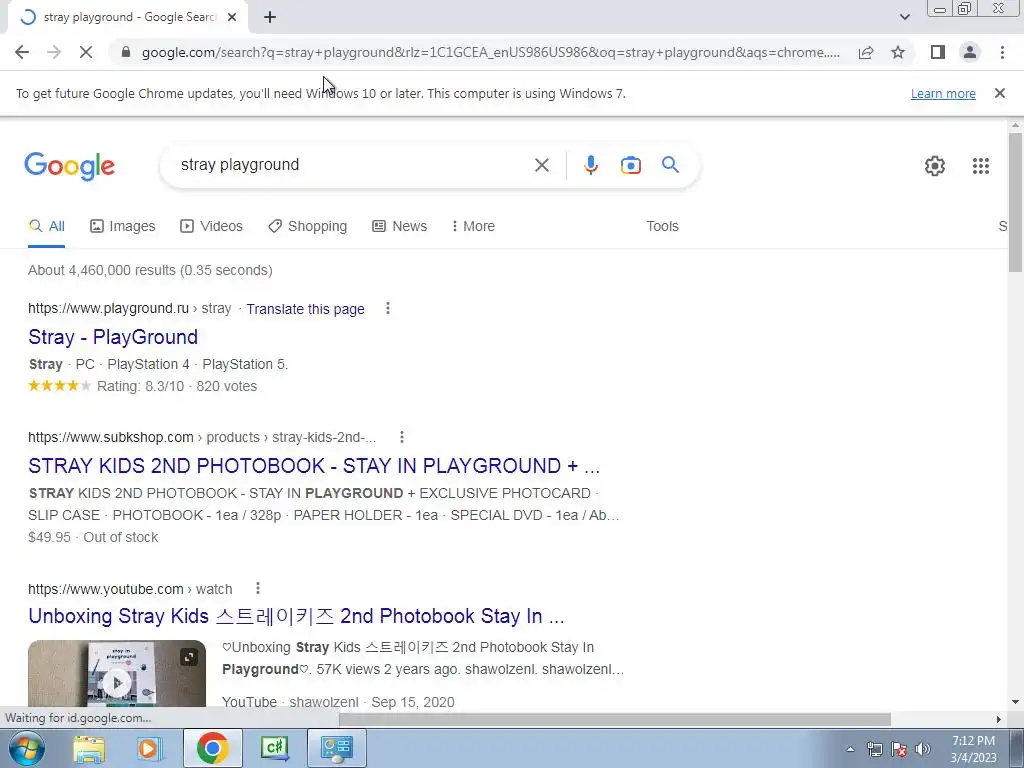1024x768 pixels.
Task: Open the network status tray icon
Action: tap(874, 749)
